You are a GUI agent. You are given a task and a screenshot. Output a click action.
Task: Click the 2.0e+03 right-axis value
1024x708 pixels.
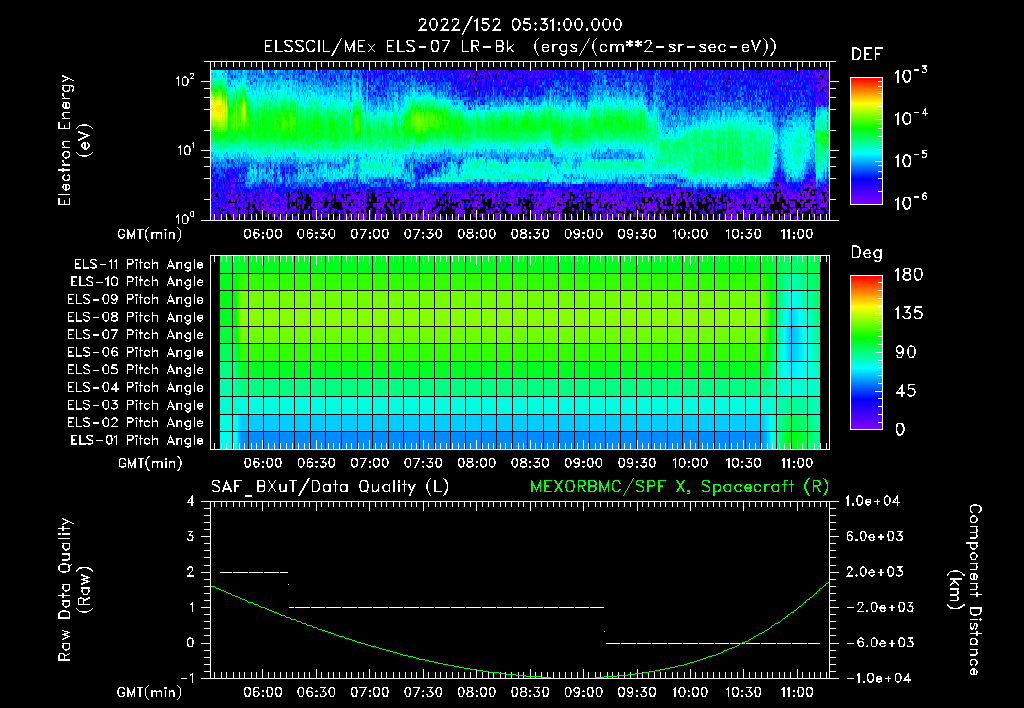click(x=874, y=571)
